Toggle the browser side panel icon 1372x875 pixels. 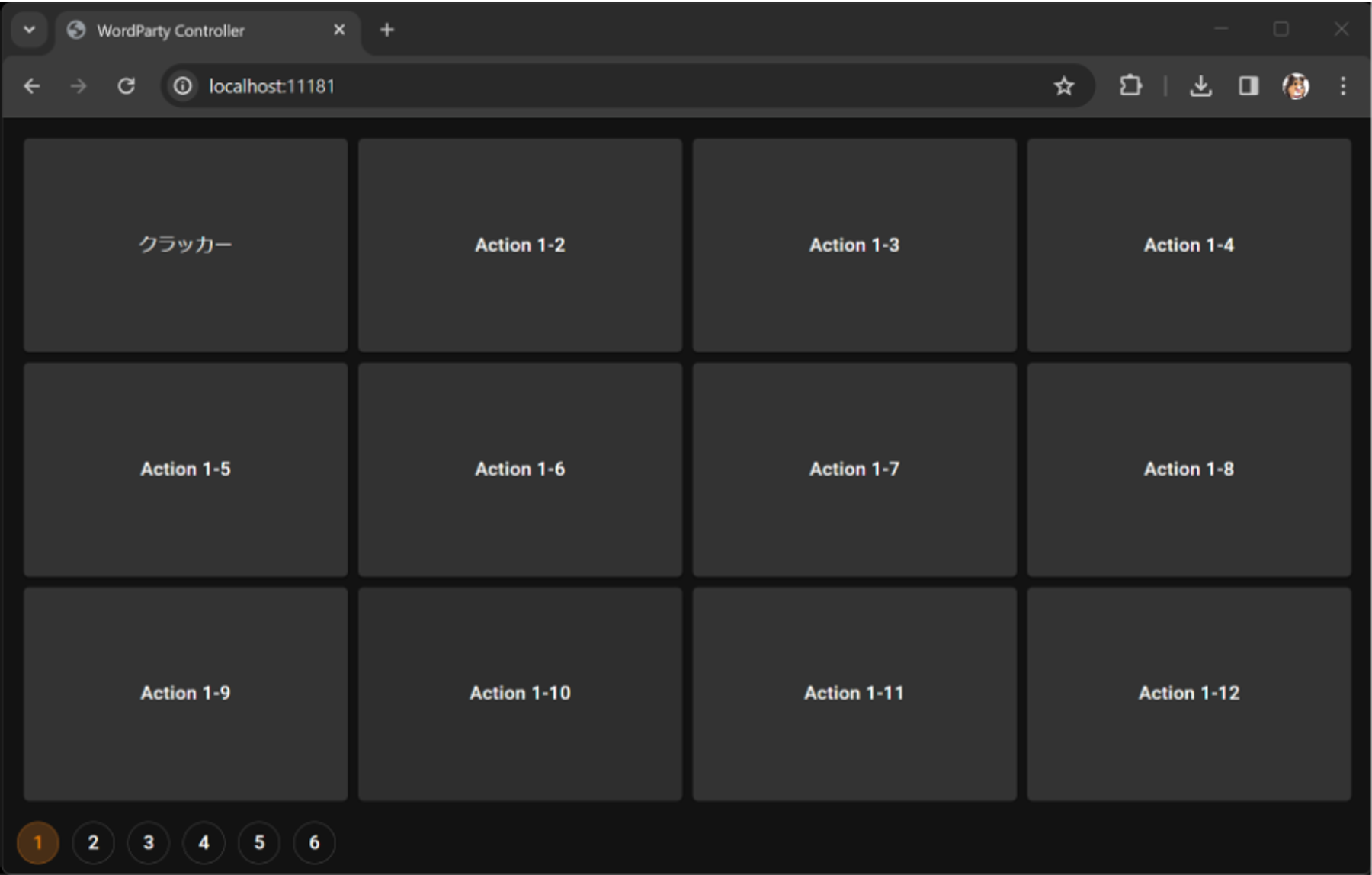click(1248, 86)
